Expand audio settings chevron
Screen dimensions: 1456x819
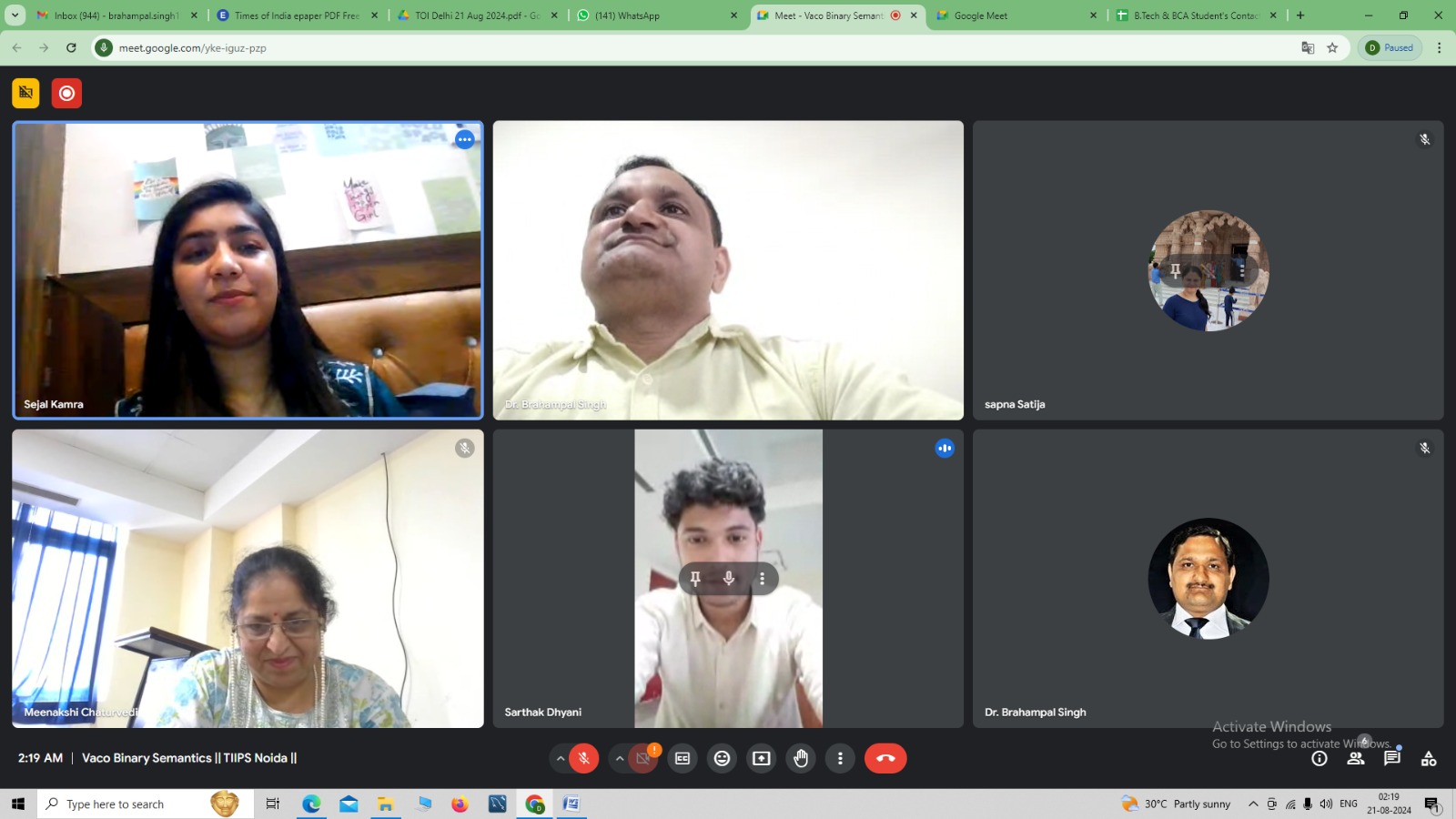tap(560, 758)
